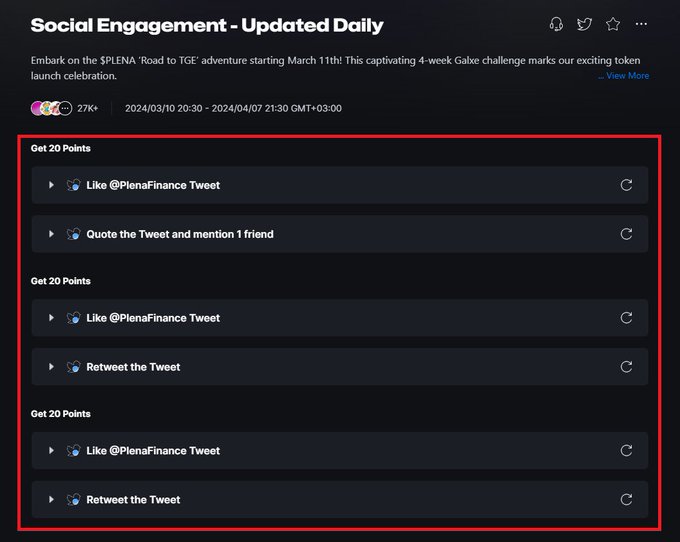Refresh the second group's Like @PlenaFinance Tweet task

[626, 318]
